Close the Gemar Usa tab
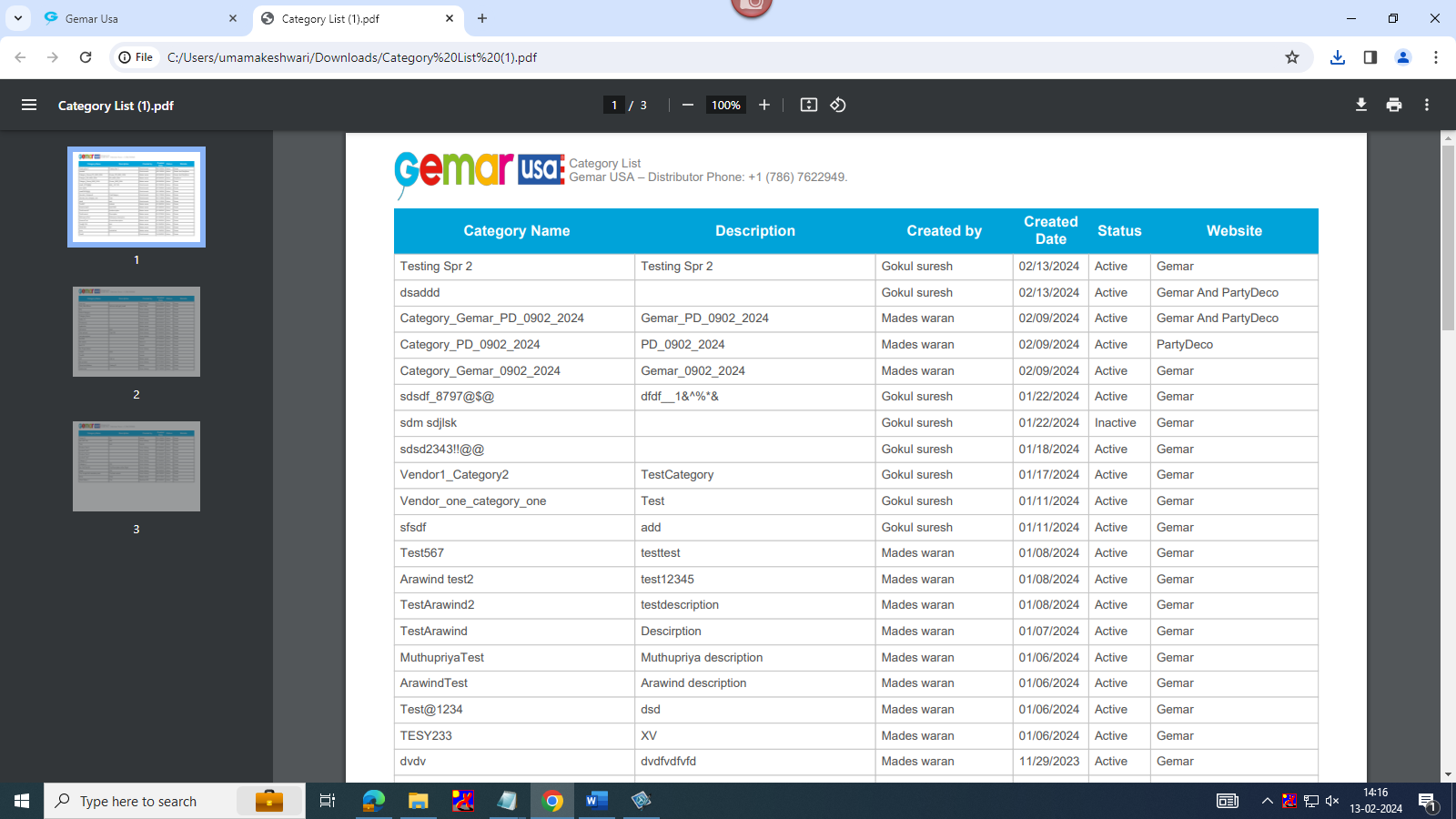1456x819 pixels. click(x=233, y=18)
